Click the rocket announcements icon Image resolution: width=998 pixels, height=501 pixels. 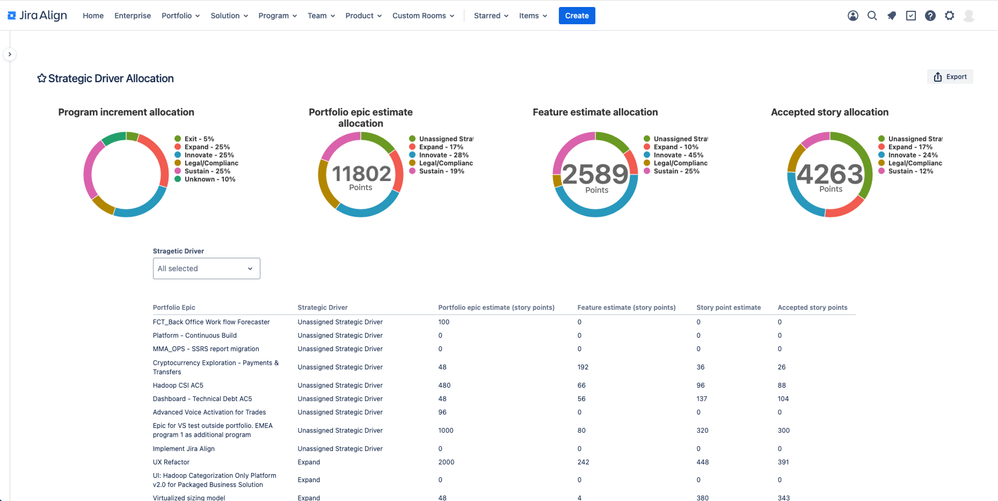[892, 16]
